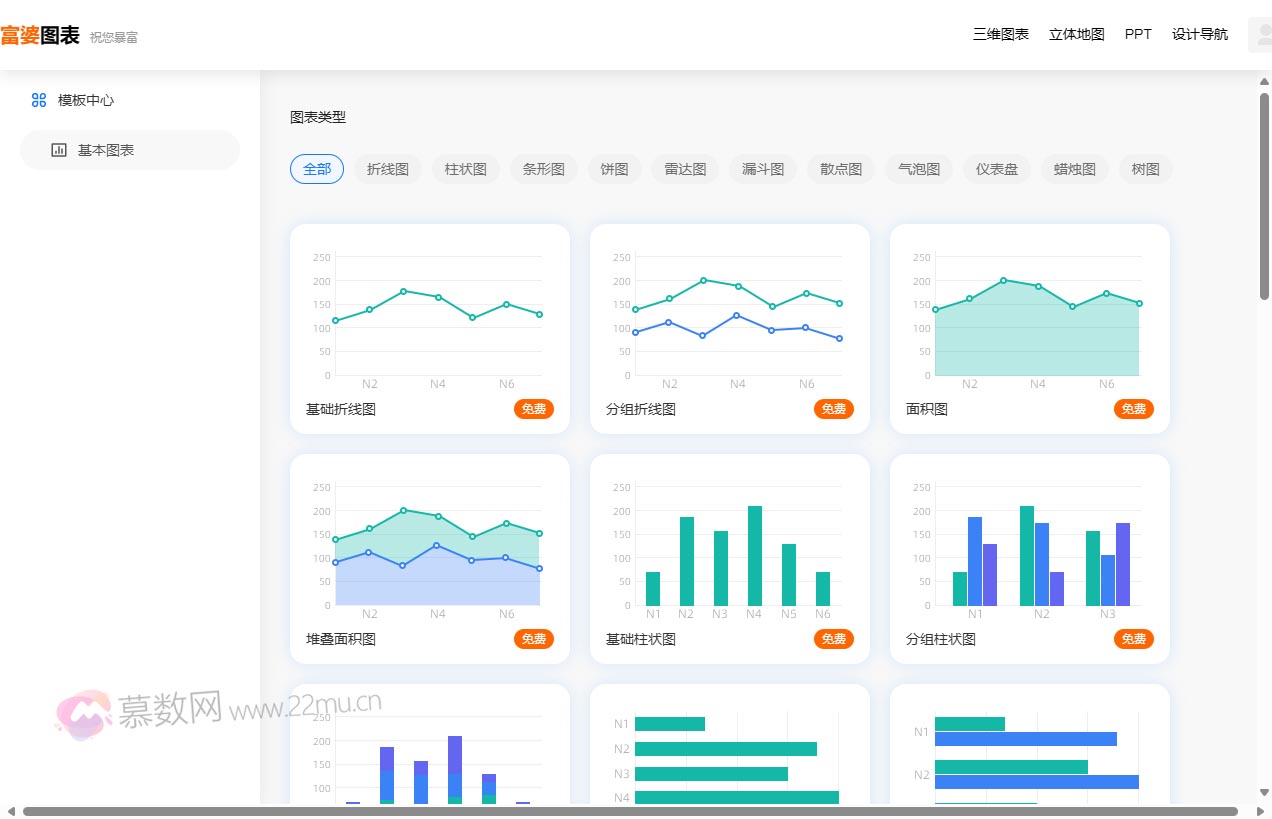Click the user avatar icon
Screen dimensions: 1272x819
tap(1259, 35)
